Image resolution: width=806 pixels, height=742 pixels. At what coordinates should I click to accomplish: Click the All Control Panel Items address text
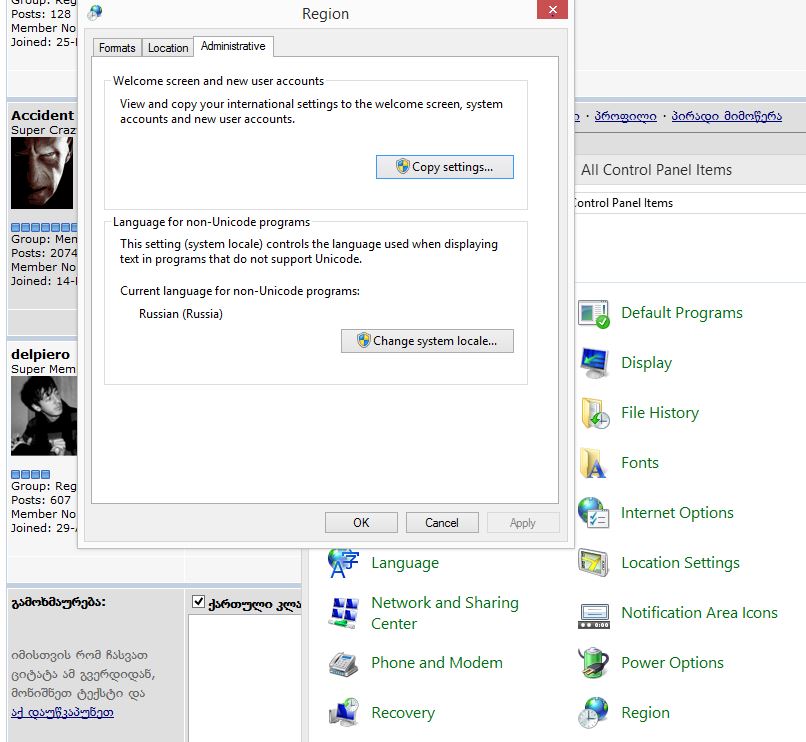click(x=656, y=170)
